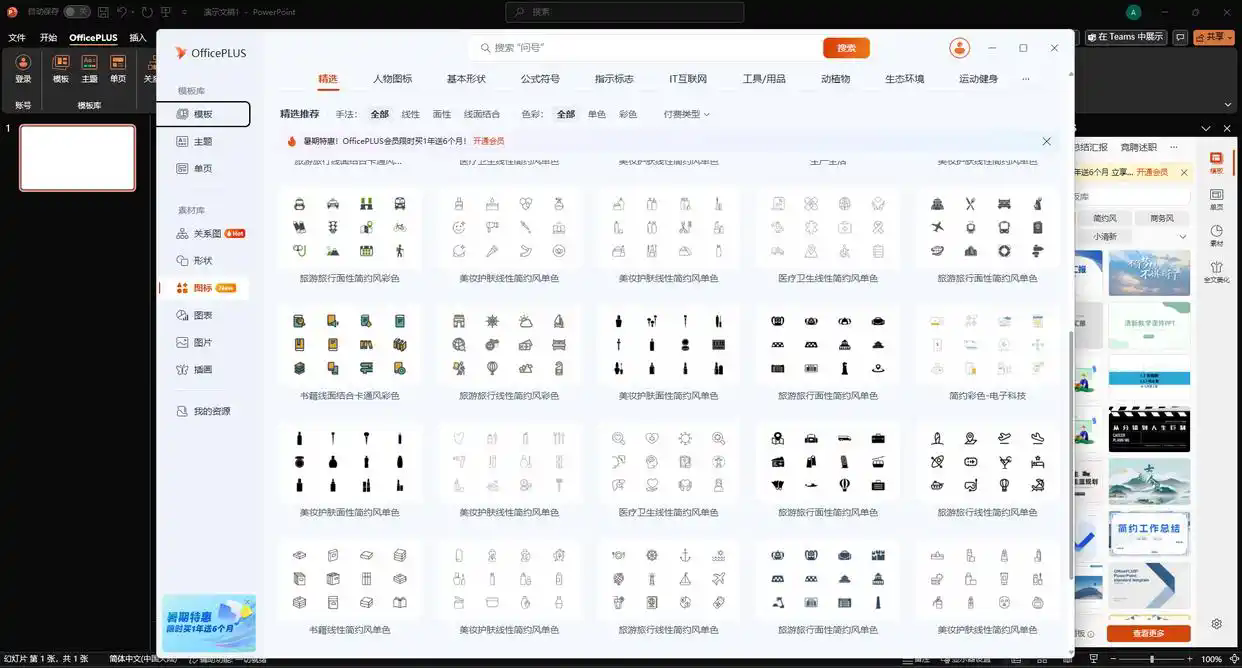This screenshot has height=668, width=1242.
Task: Open the 共享 dropdown button
Action: (x=1217, y=37)
